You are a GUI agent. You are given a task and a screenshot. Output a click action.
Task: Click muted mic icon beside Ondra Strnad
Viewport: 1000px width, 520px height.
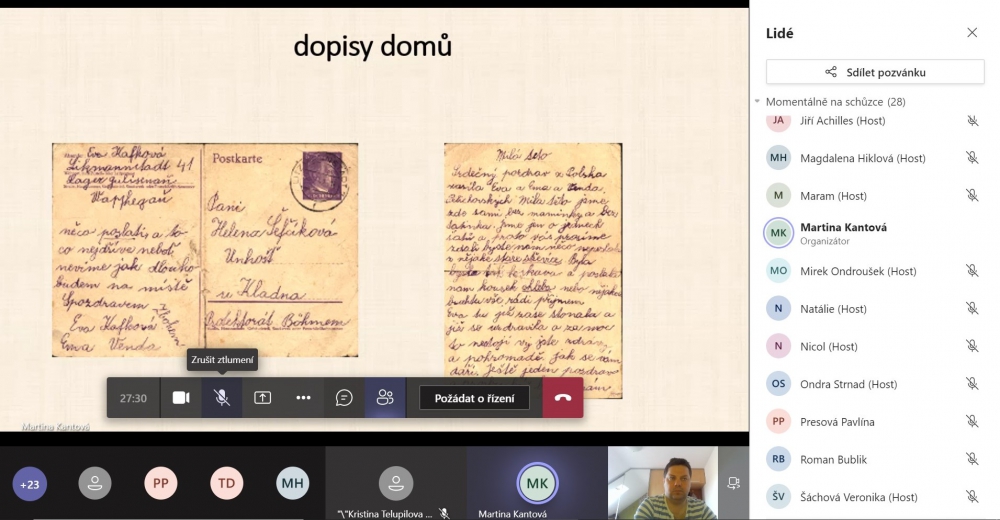pos(973,383)
